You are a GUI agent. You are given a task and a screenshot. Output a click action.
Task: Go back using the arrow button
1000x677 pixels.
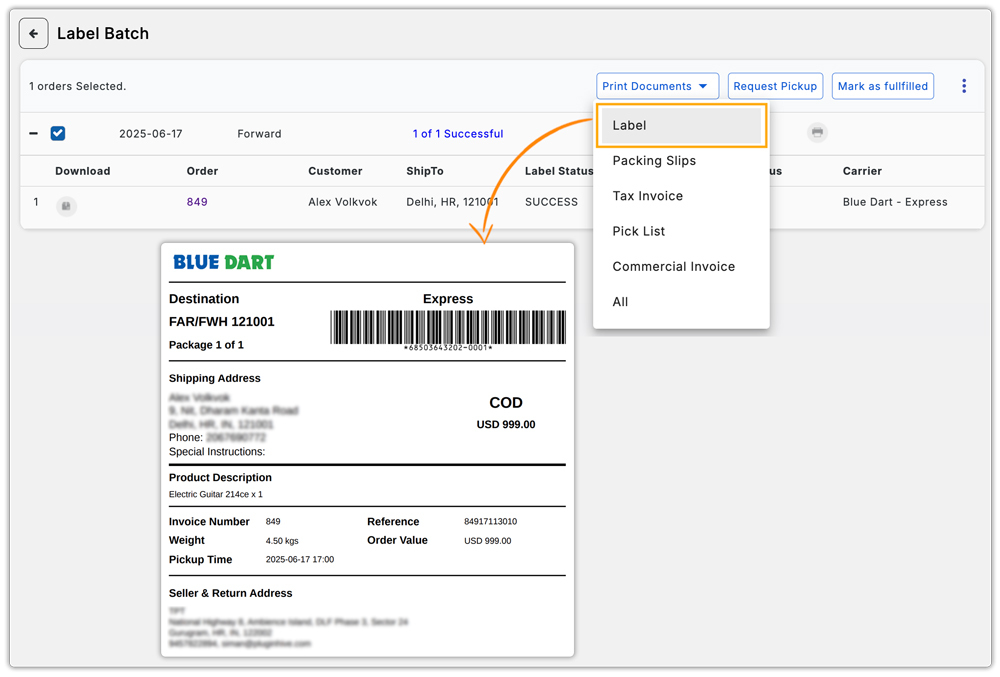(33, 33)
